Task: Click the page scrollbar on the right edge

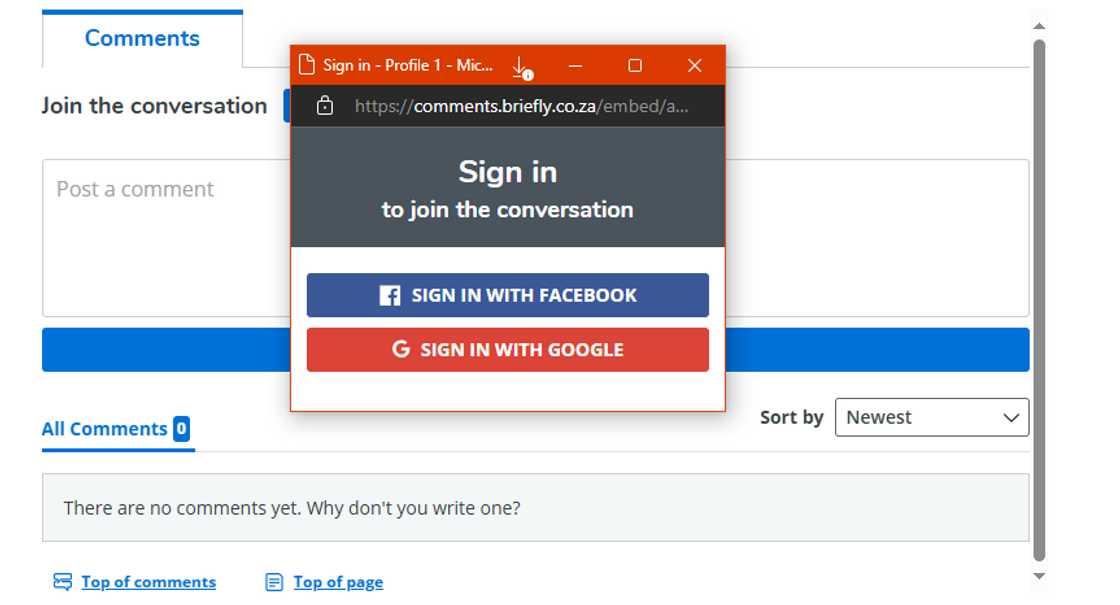Action: 1038,300
